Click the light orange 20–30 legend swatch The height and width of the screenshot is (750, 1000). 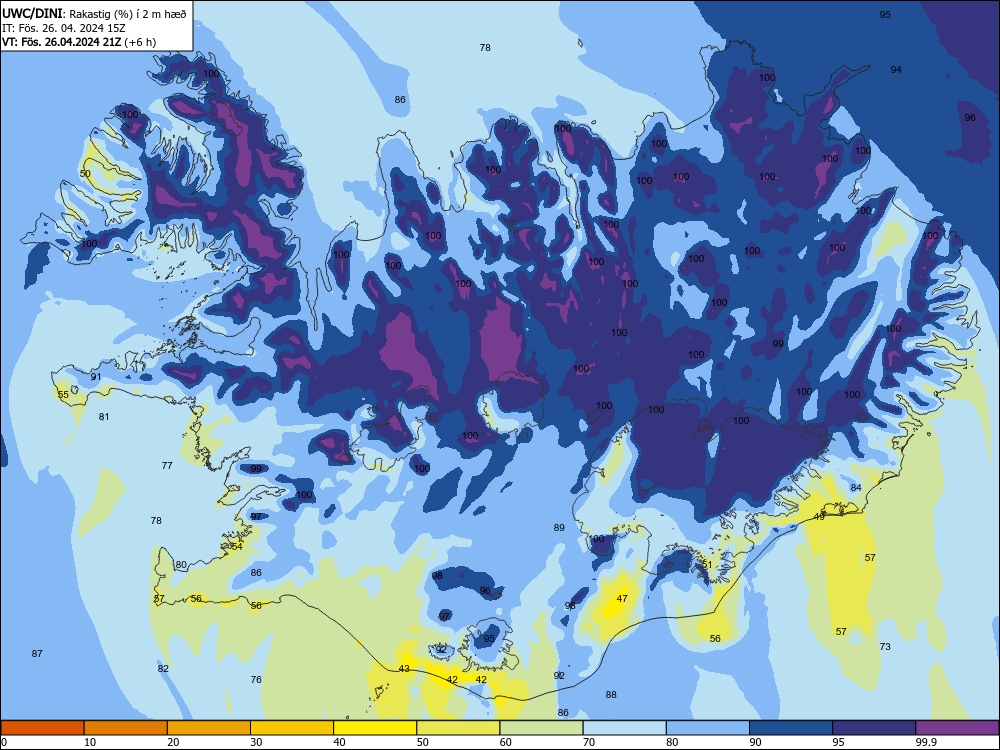[209, 728]
